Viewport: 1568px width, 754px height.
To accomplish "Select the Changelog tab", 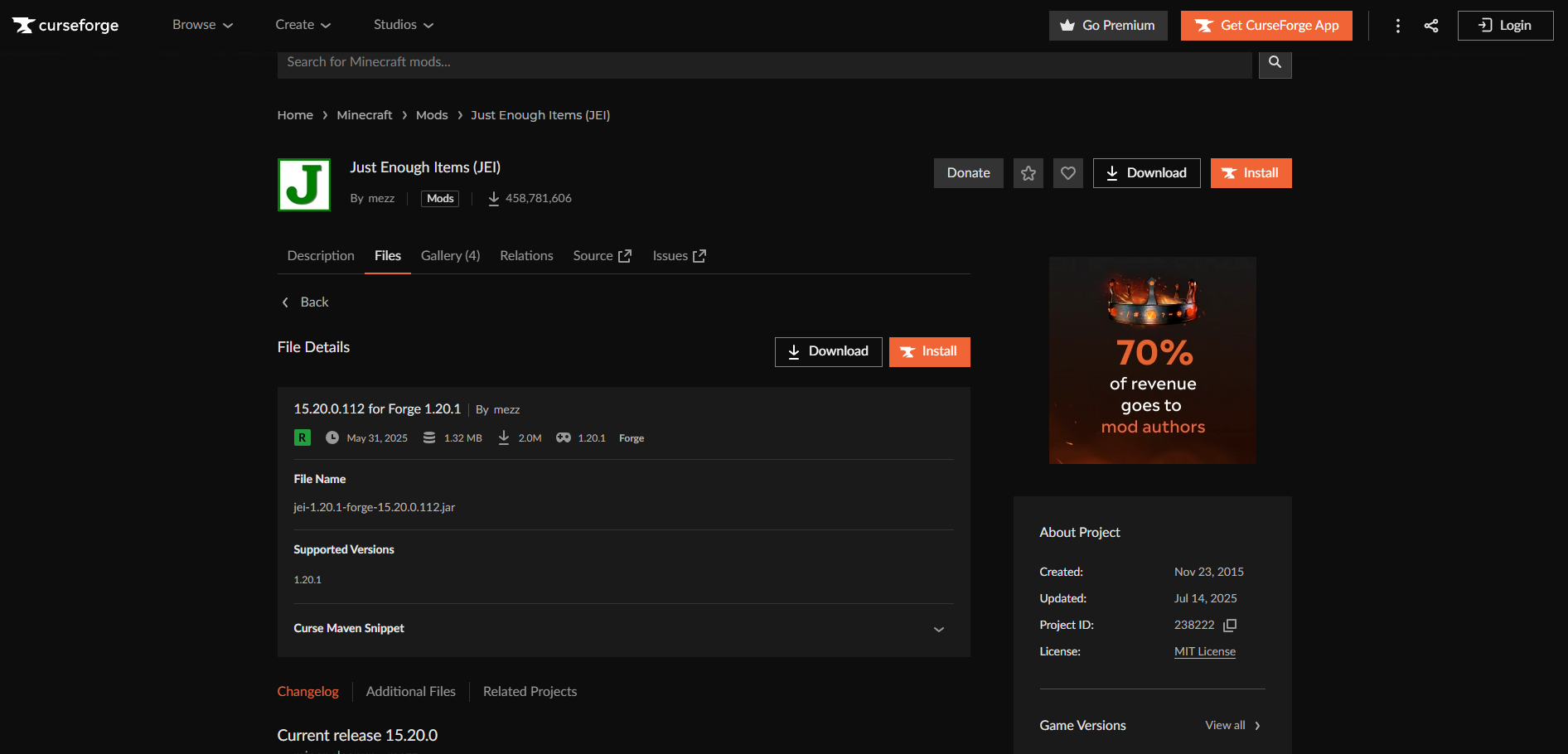I will 308,692.
